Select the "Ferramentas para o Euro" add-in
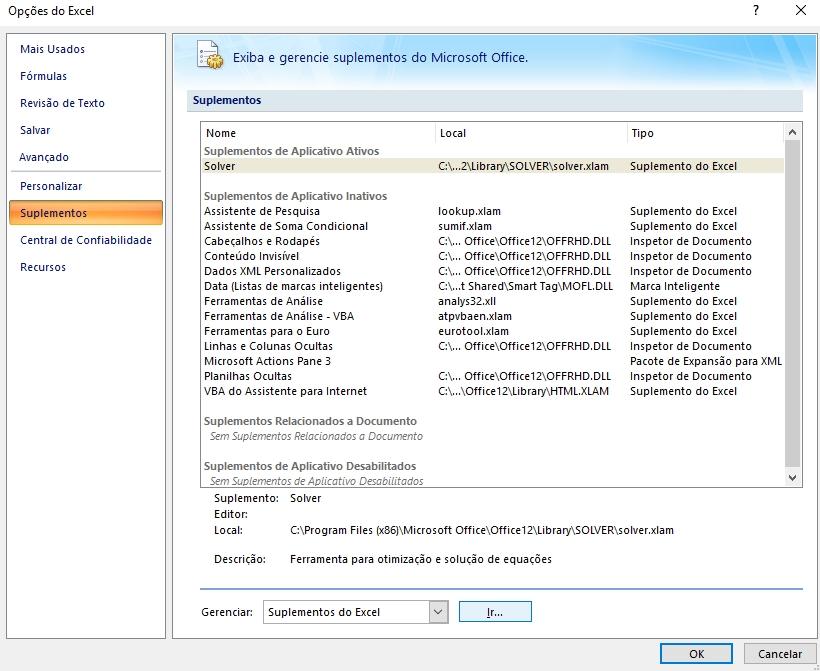The width and height of the screenshot is (820, 671). [300, 331]
